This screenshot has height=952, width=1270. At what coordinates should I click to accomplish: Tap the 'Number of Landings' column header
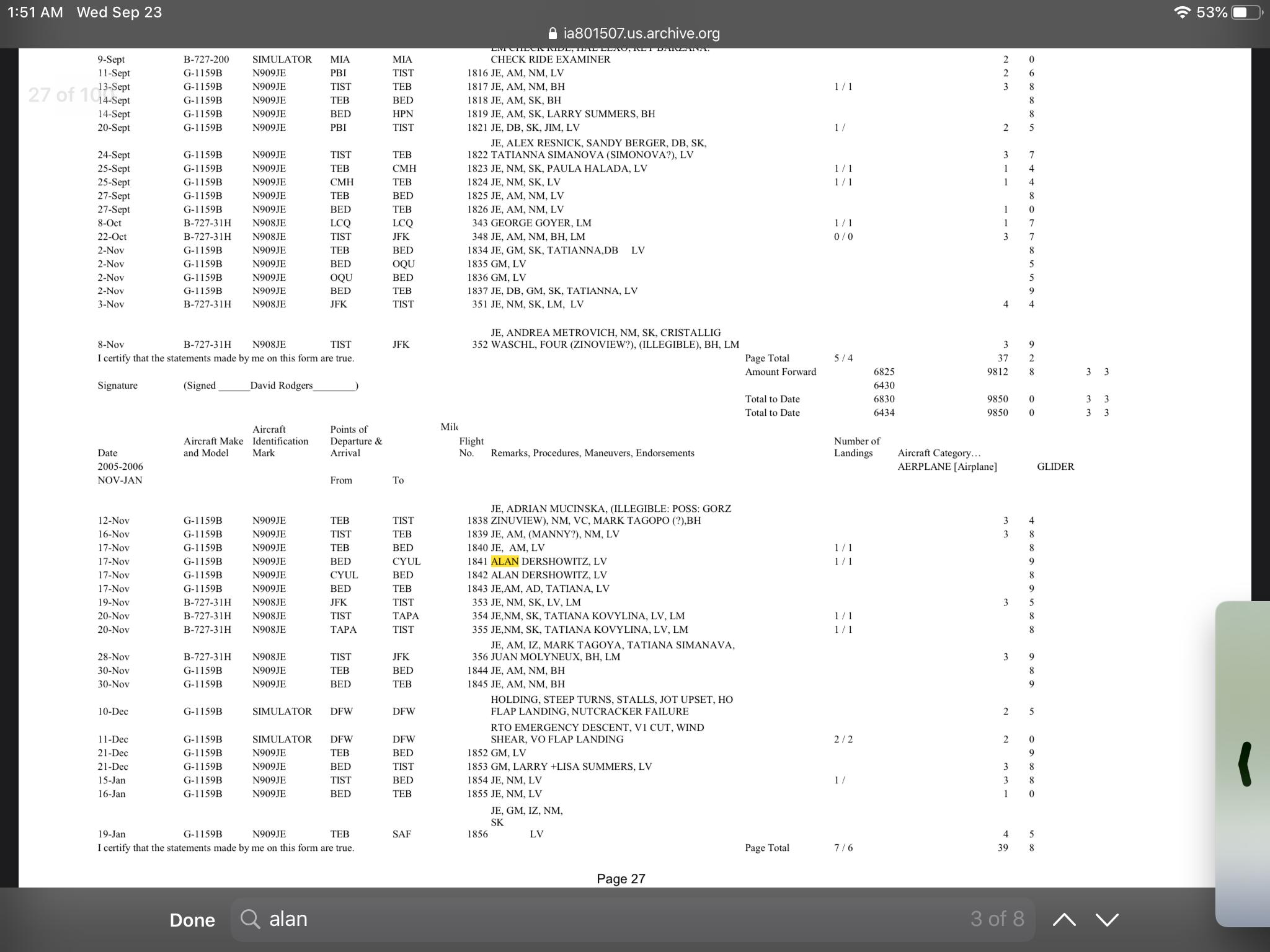click(857, 447)
